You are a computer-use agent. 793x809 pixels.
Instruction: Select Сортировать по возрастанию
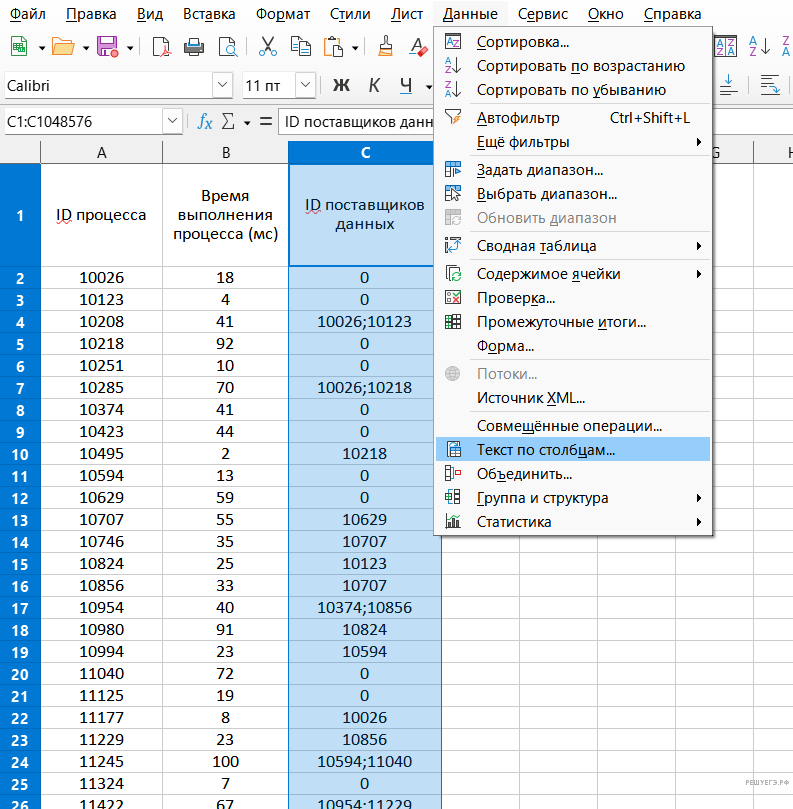(573, 66)
